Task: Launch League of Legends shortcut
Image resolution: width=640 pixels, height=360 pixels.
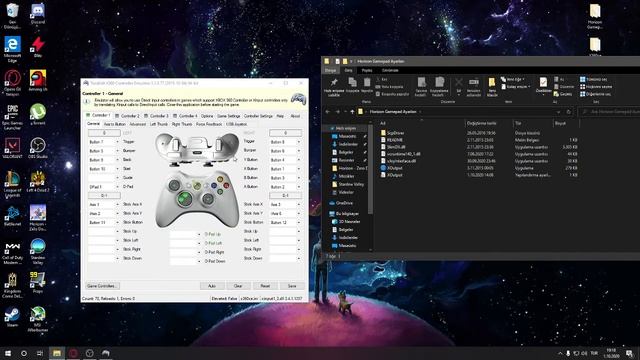Action: (x=12, y=184)
